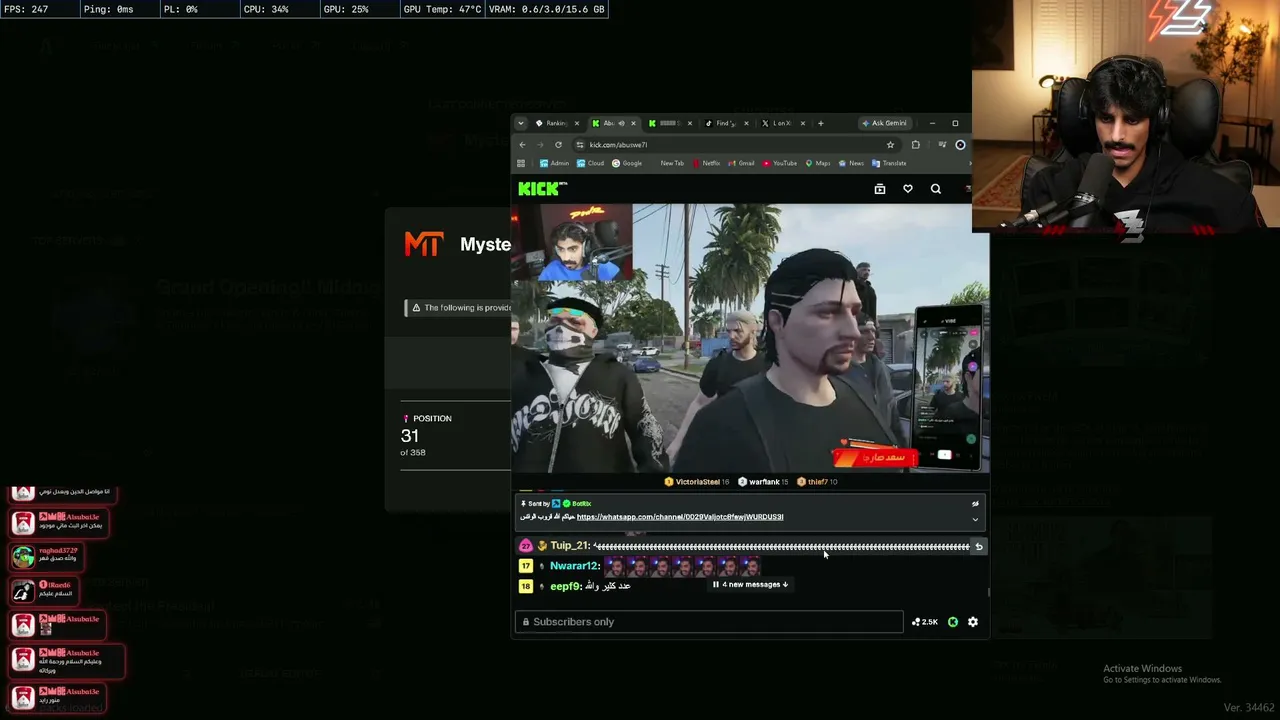Open the pinned WhatsApp channel link
The image size is (1280, 720).
680,517
